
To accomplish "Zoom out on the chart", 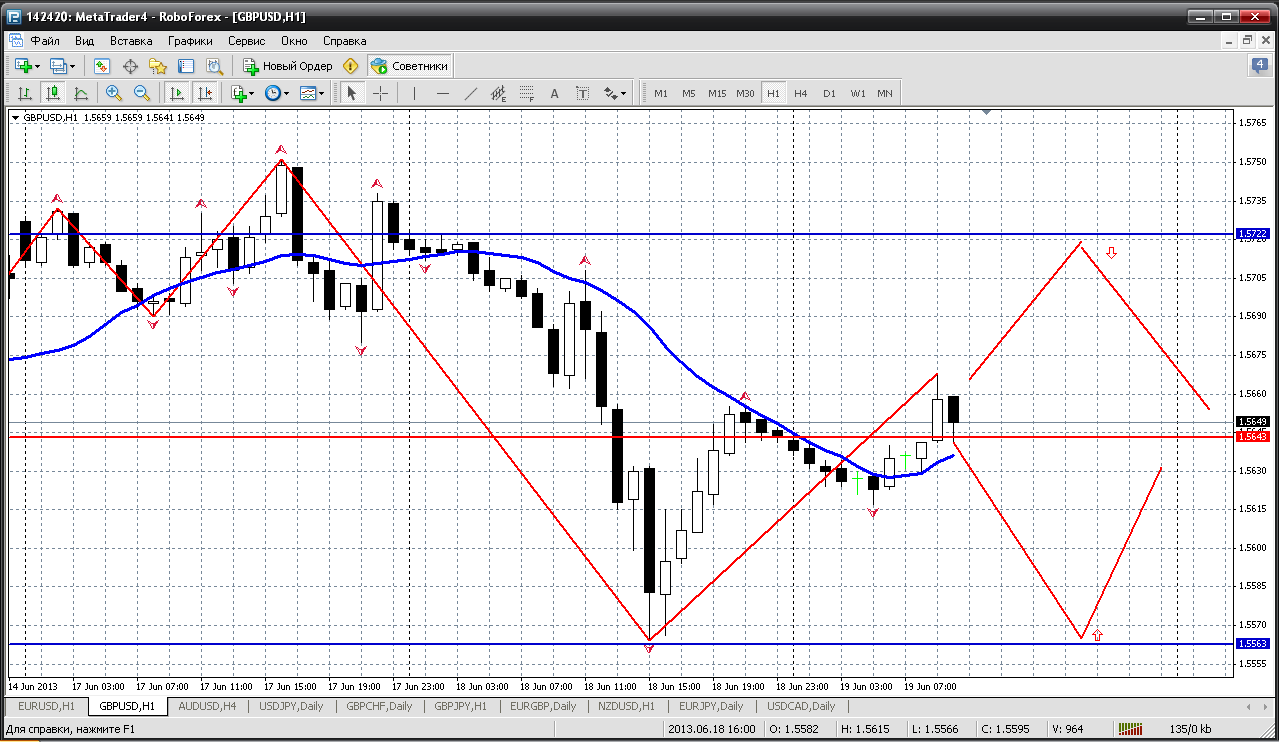I will [x=142, y=93].
